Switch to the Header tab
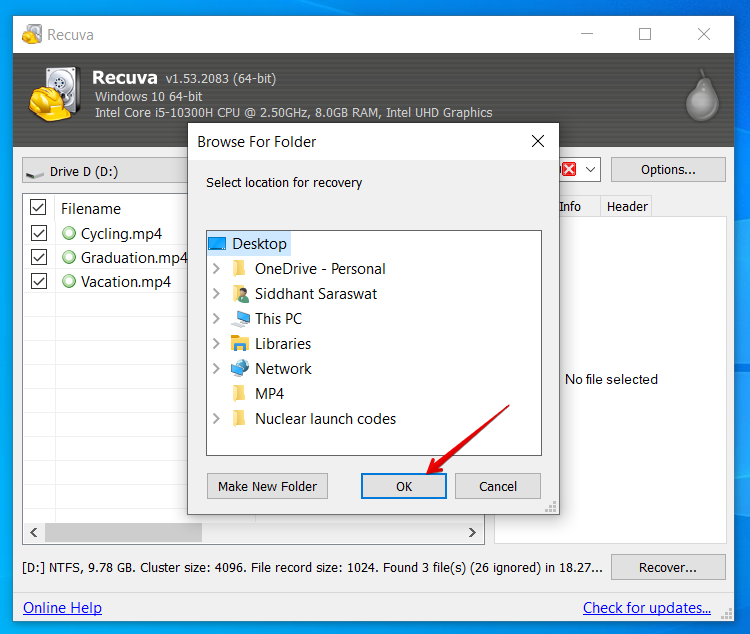The image size is (750, 634). pos(627,207)
